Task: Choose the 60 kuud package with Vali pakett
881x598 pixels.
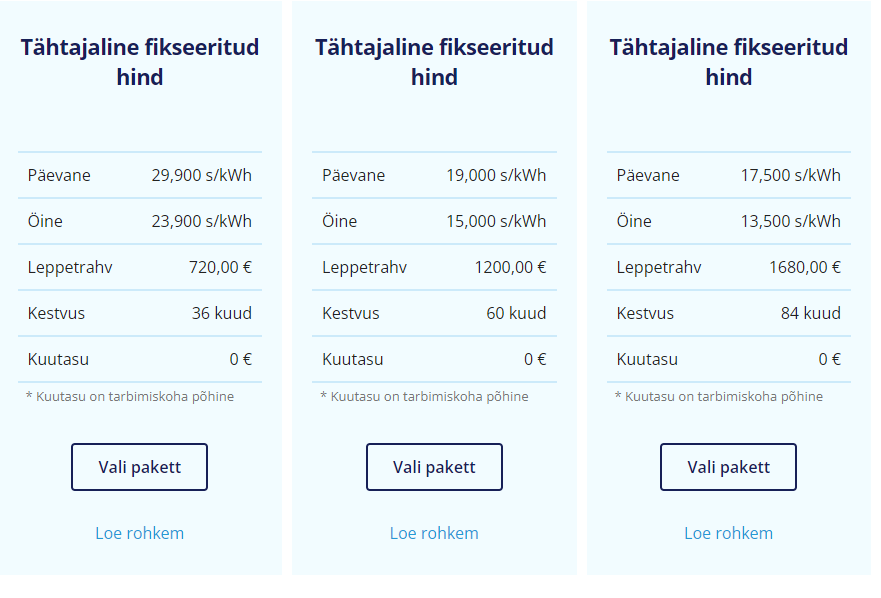Action: click(x=434, y=467)
